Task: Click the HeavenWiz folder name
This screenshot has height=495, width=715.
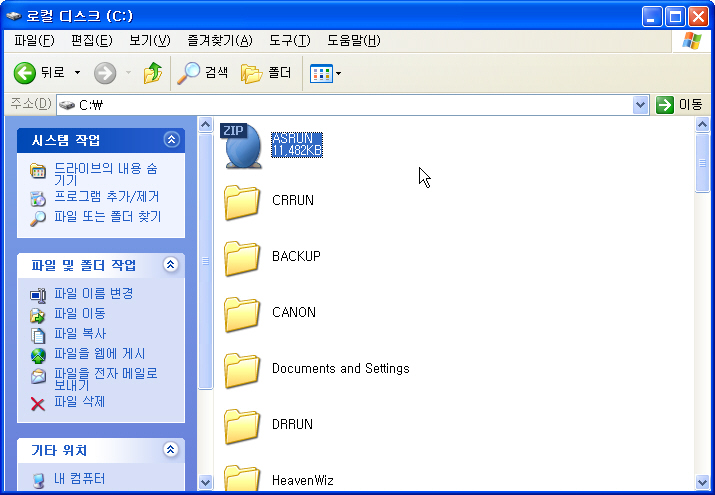Action: [x=303, y=480]
